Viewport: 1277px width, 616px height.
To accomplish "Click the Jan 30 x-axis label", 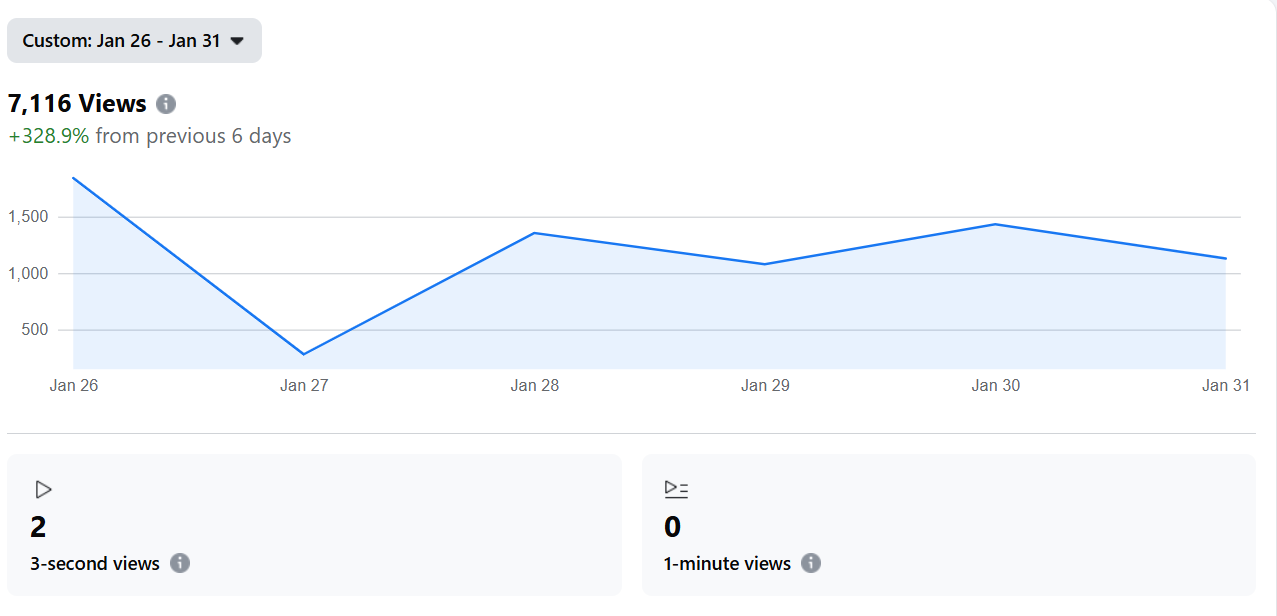I will click(x=996, y=386).
